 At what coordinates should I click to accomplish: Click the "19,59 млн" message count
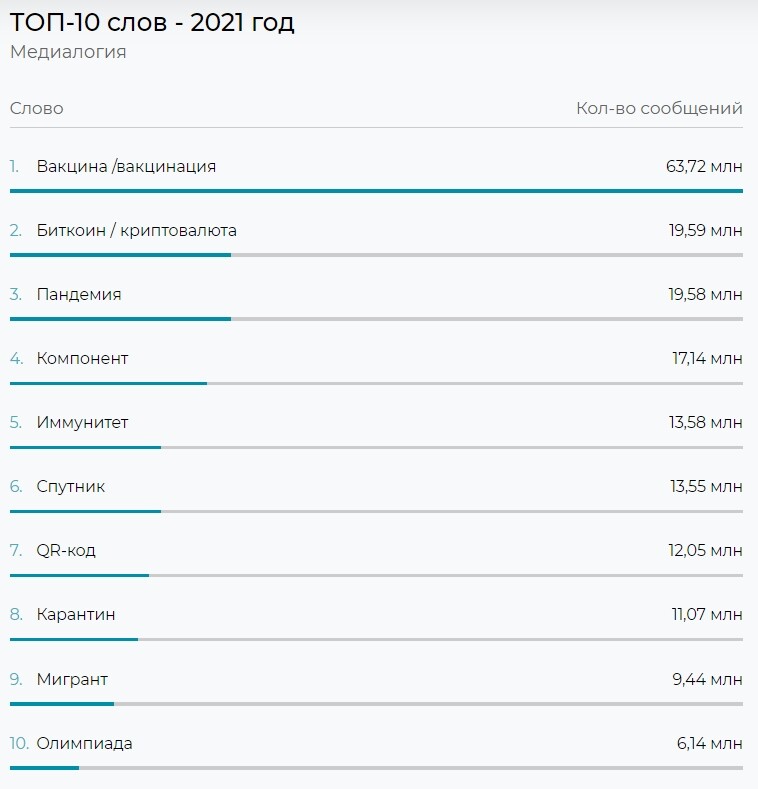pos(705,230)
